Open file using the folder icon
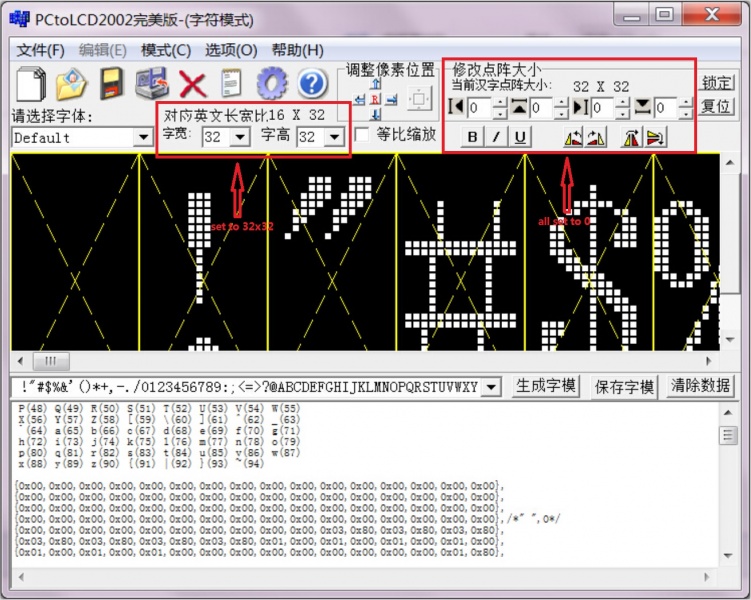751x600 pixels. tap(72, 84)
